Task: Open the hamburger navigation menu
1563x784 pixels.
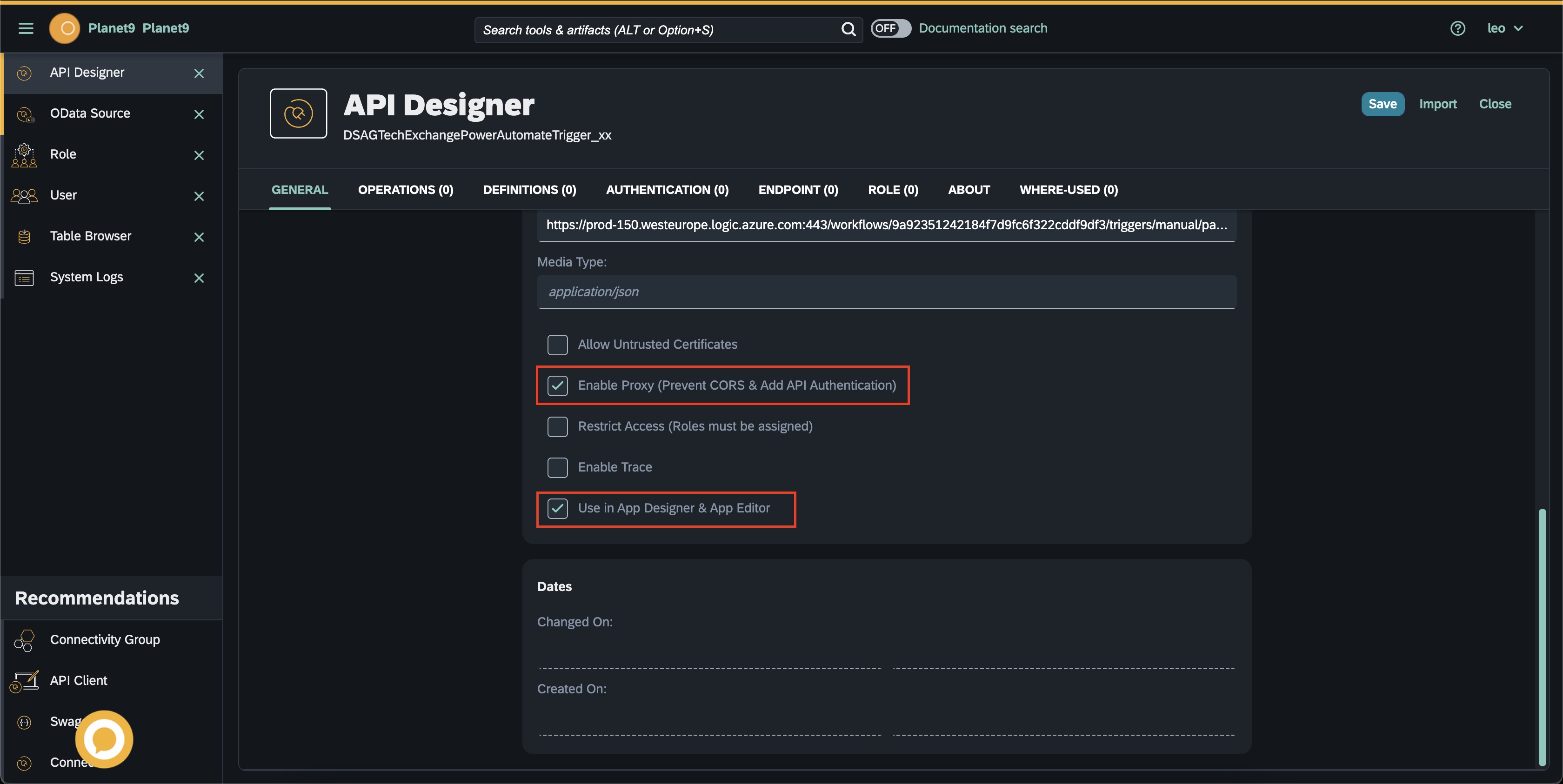Action: click(26, 28)
